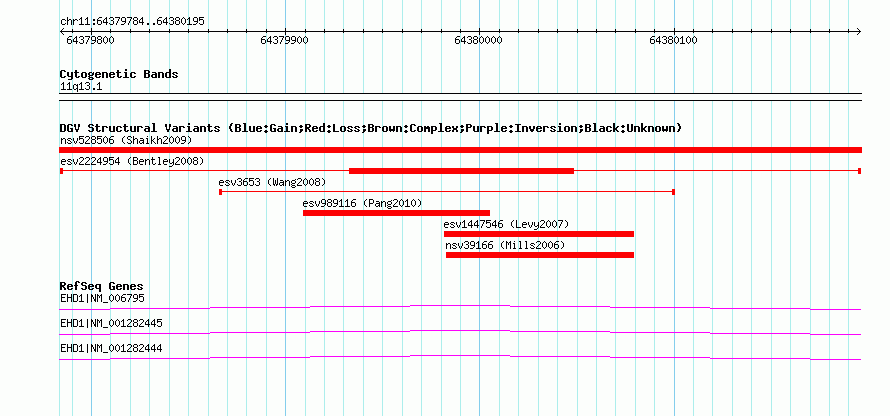
Task: Click the DGV Structural Variants track title
Action: [x=371, y=128]
